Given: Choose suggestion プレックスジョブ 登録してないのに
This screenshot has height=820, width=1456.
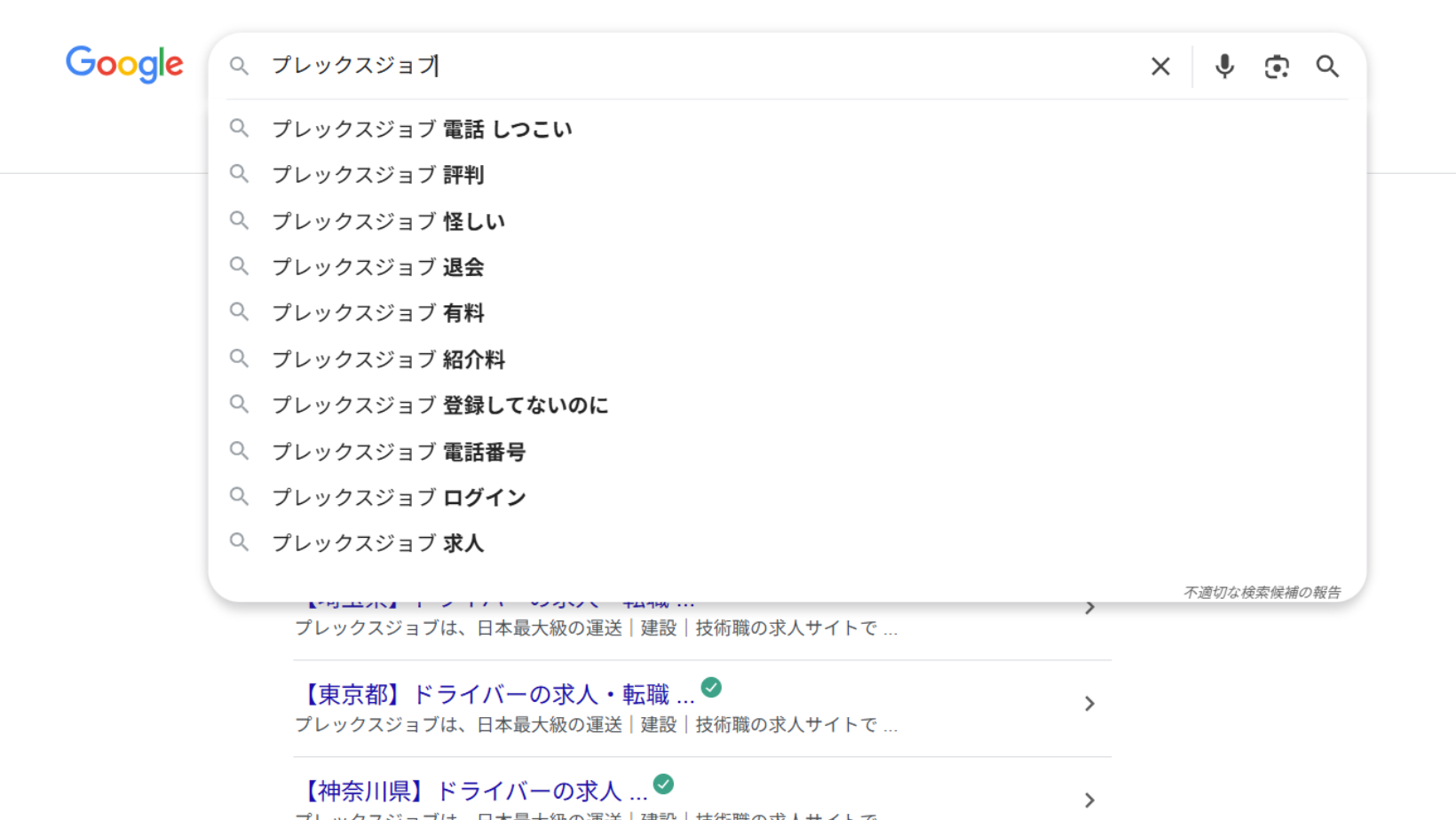Looking at the screenshot, I should [787, 406].
